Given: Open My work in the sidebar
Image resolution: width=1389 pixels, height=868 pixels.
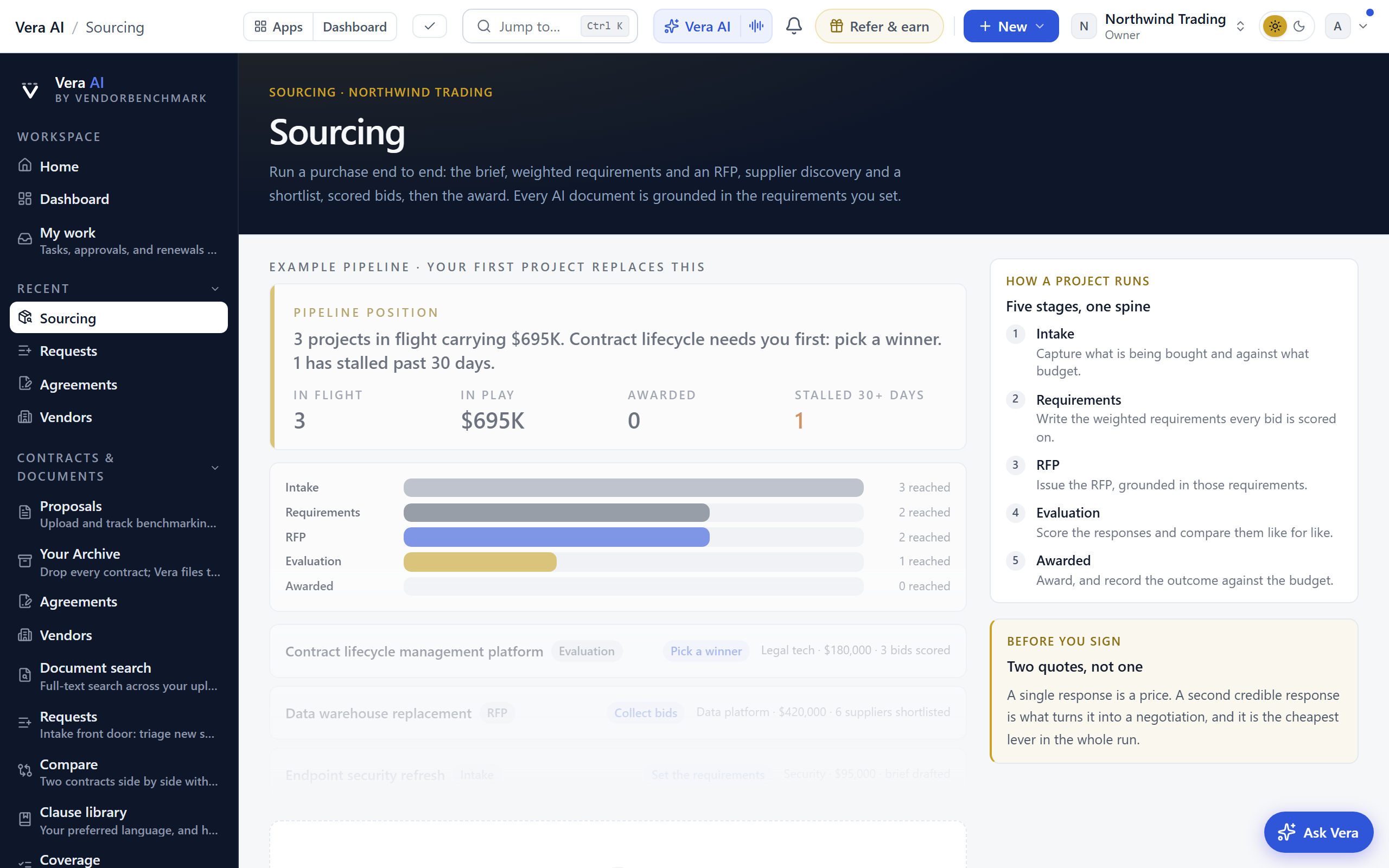Looking at the screenshot, I should click(119, 240).
